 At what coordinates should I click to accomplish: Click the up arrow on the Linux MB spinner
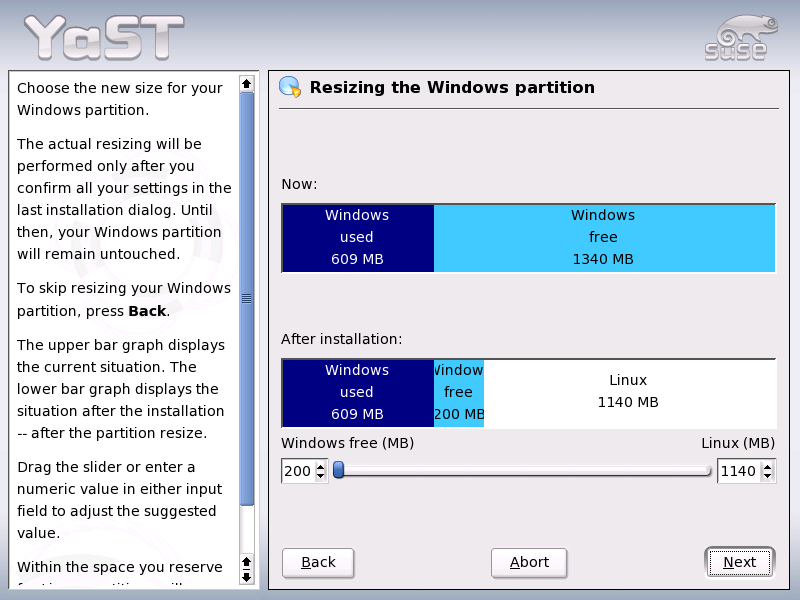(x=766, y=465)
